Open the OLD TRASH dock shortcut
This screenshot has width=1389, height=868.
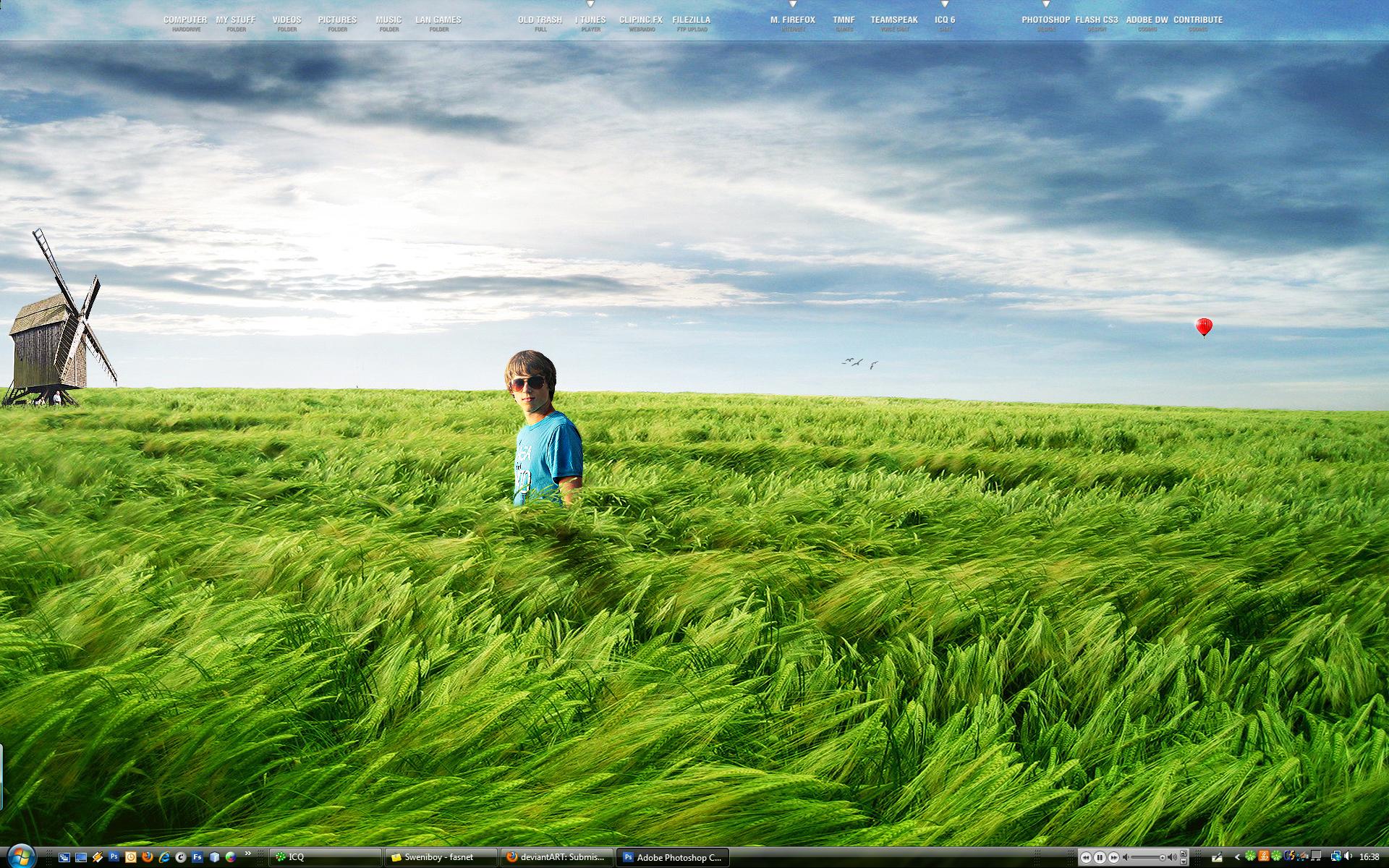coord(540,23)
